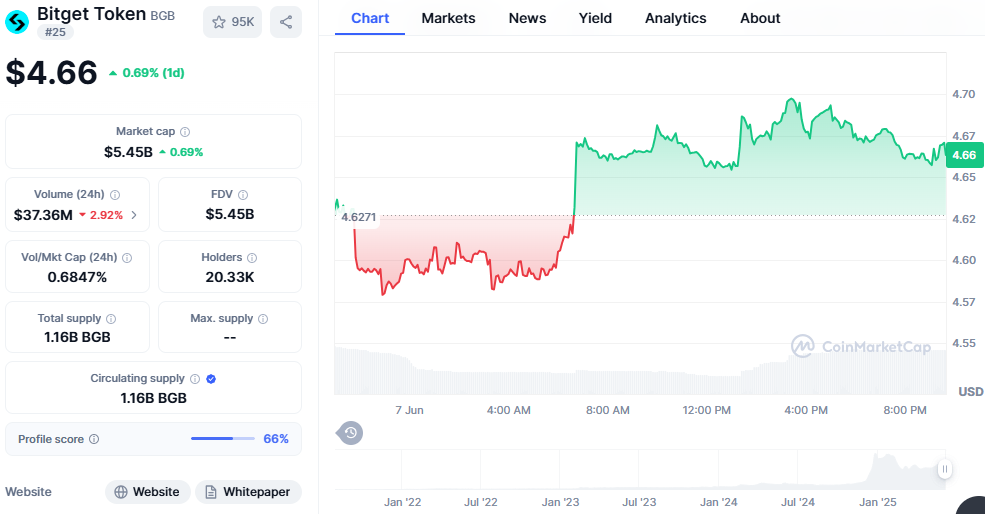Click the Profile score progress bar

[x=223, y=439]
